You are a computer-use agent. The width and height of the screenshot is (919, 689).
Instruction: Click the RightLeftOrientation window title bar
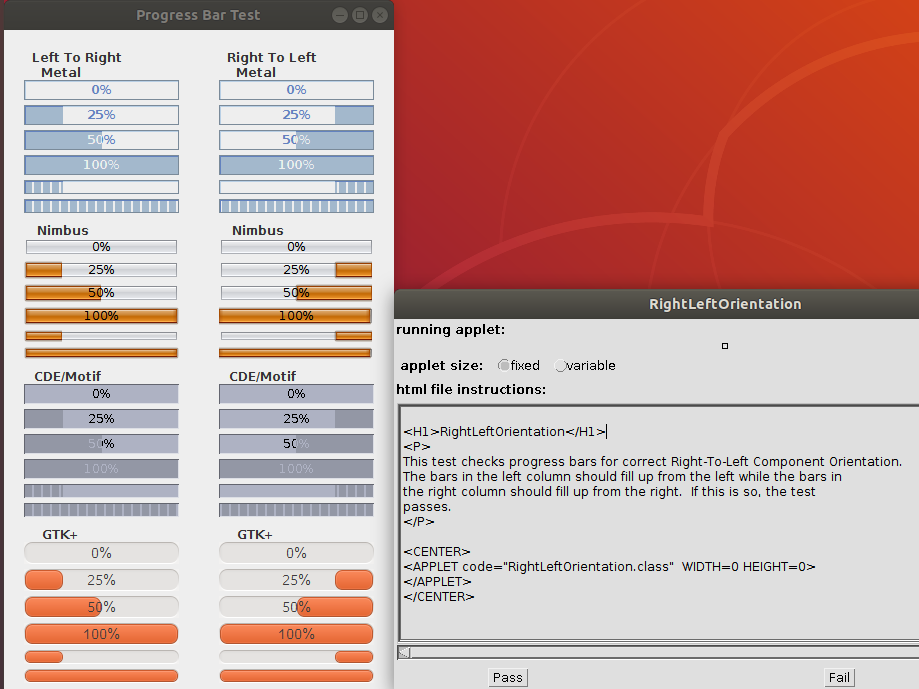coord(725,304)
